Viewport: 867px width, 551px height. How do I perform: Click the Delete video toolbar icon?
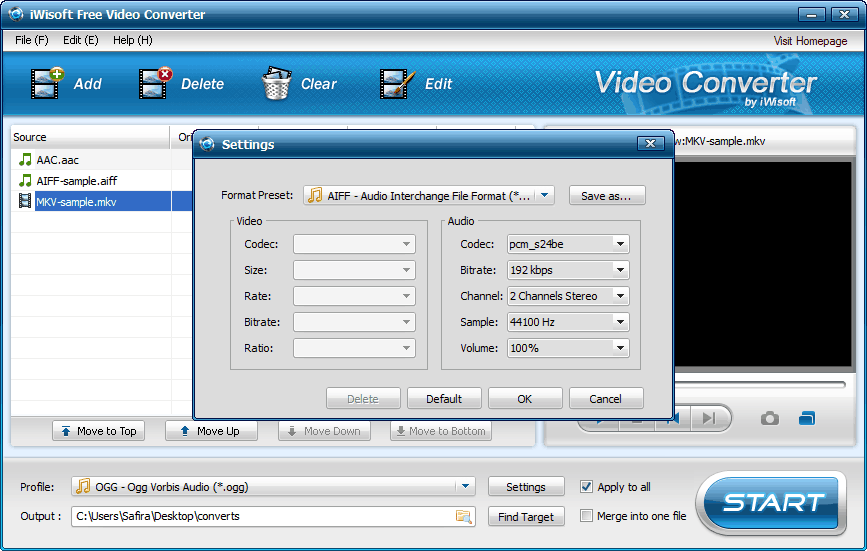pos(155,83)
